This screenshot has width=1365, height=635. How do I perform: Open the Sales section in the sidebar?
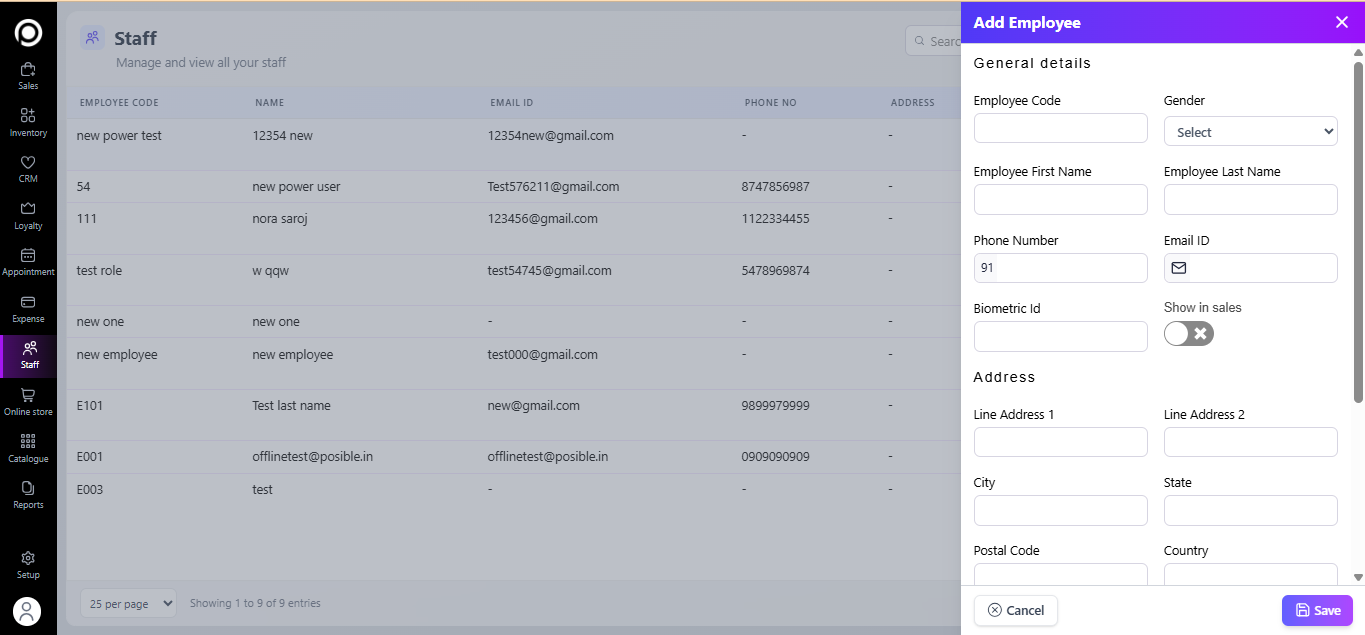pyautogui.click(x=28, y=75)
